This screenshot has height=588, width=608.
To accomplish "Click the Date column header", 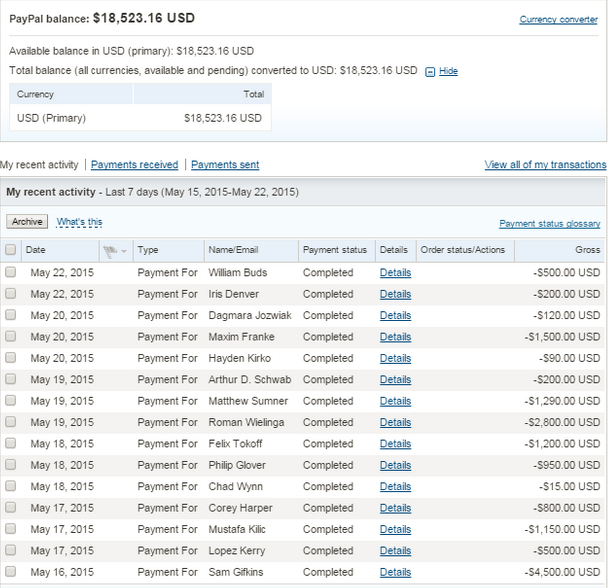I will click(x=36, y=250).
